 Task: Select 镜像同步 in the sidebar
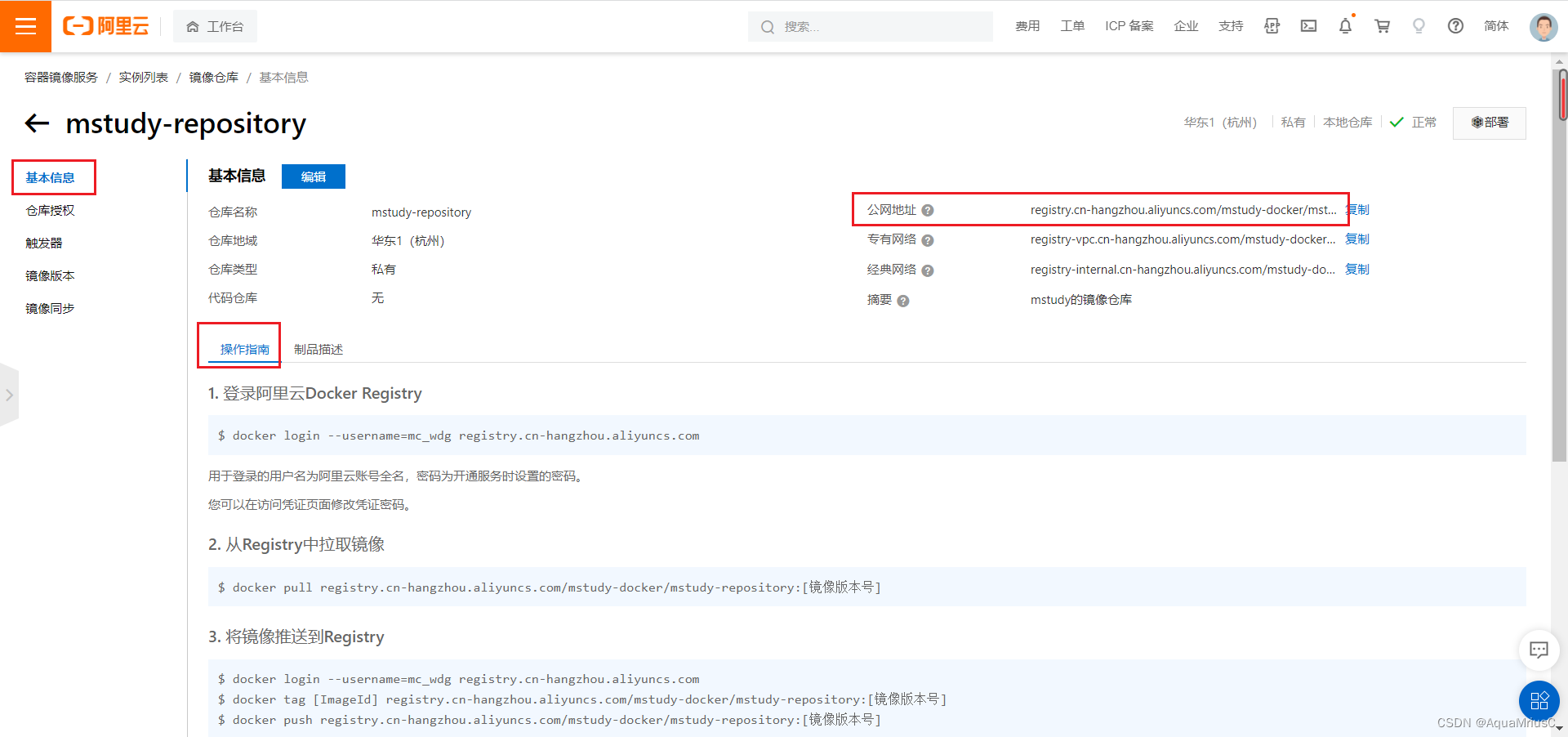coord(50,308)
